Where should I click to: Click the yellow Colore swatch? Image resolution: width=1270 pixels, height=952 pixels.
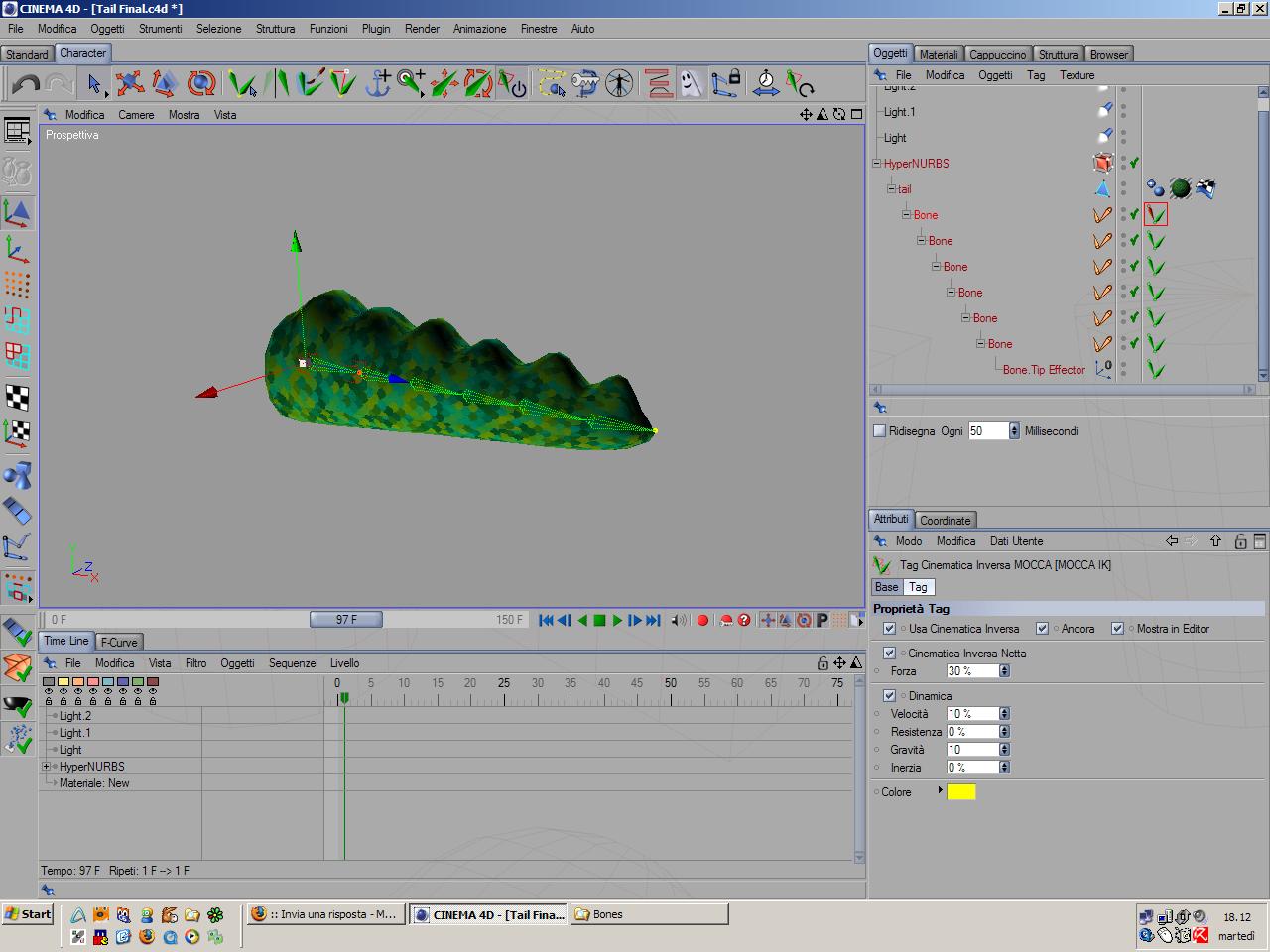[x=961, y=791]
